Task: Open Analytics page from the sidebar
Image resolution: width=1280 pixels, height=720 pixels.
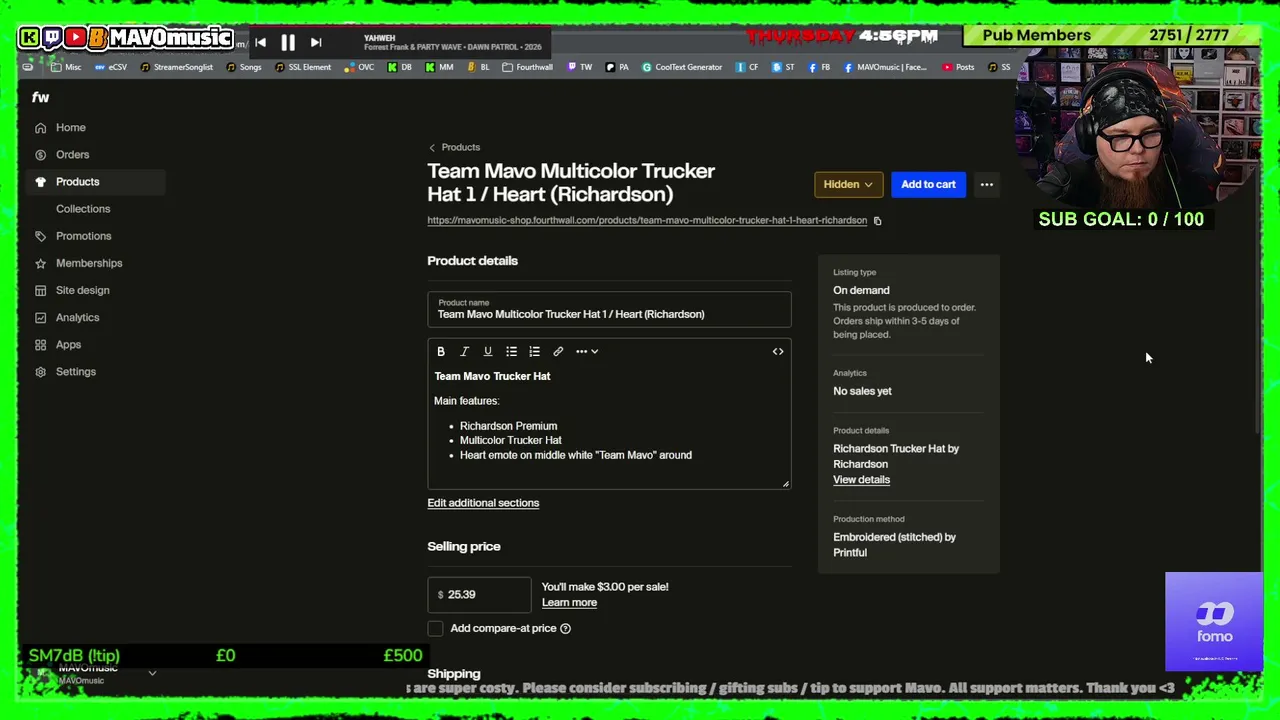Action: (78, 317)
